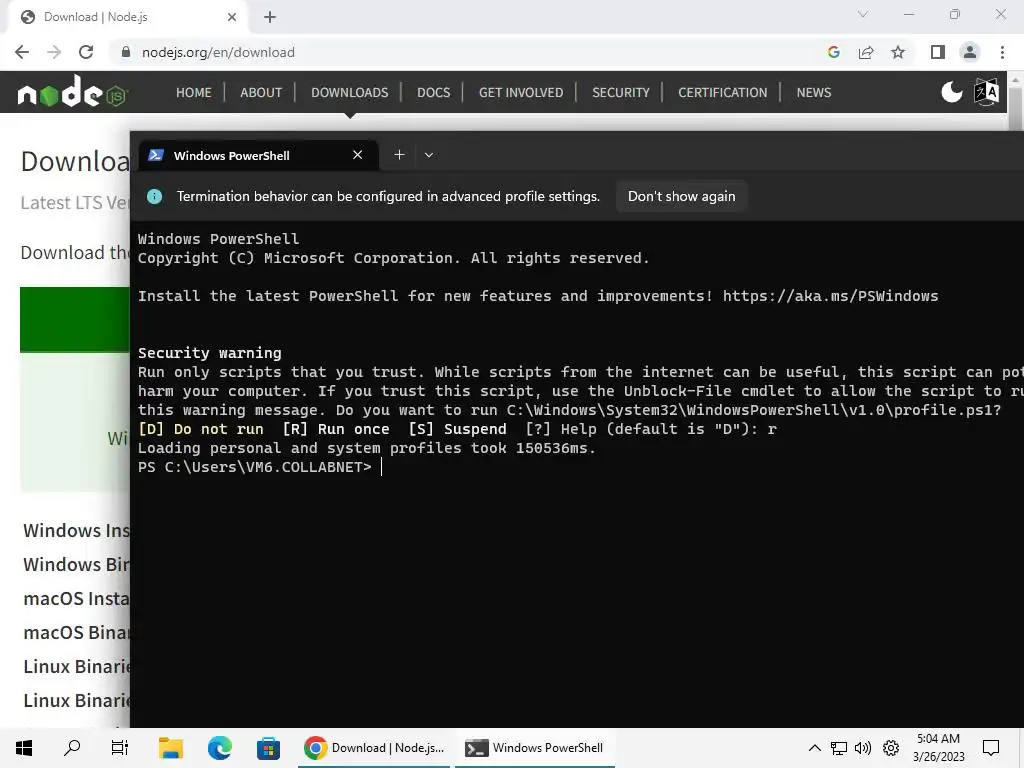Open NEWS navigation link
Viewport: 1024px width, 768px height.
click(x=814, y=93)
